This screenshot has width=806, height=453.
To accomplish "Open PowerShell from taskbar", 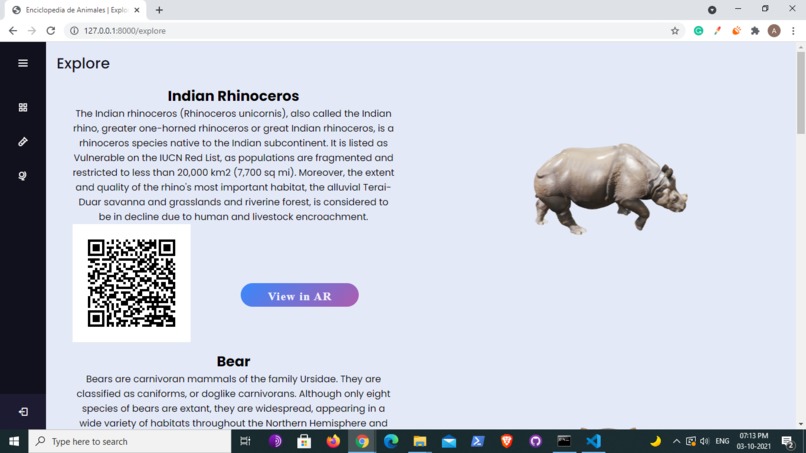I will tap(478, 441).
